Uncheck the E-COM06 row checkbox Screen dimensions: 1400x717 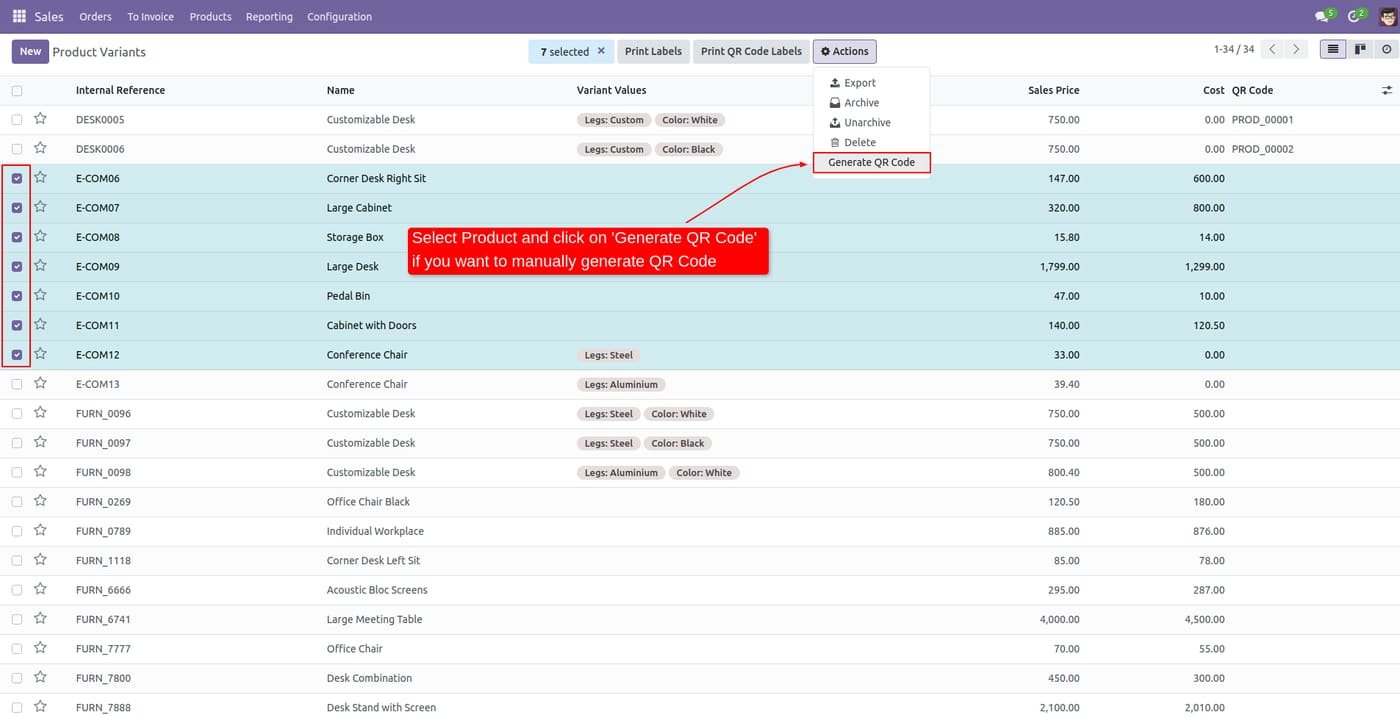coord(17,179)
